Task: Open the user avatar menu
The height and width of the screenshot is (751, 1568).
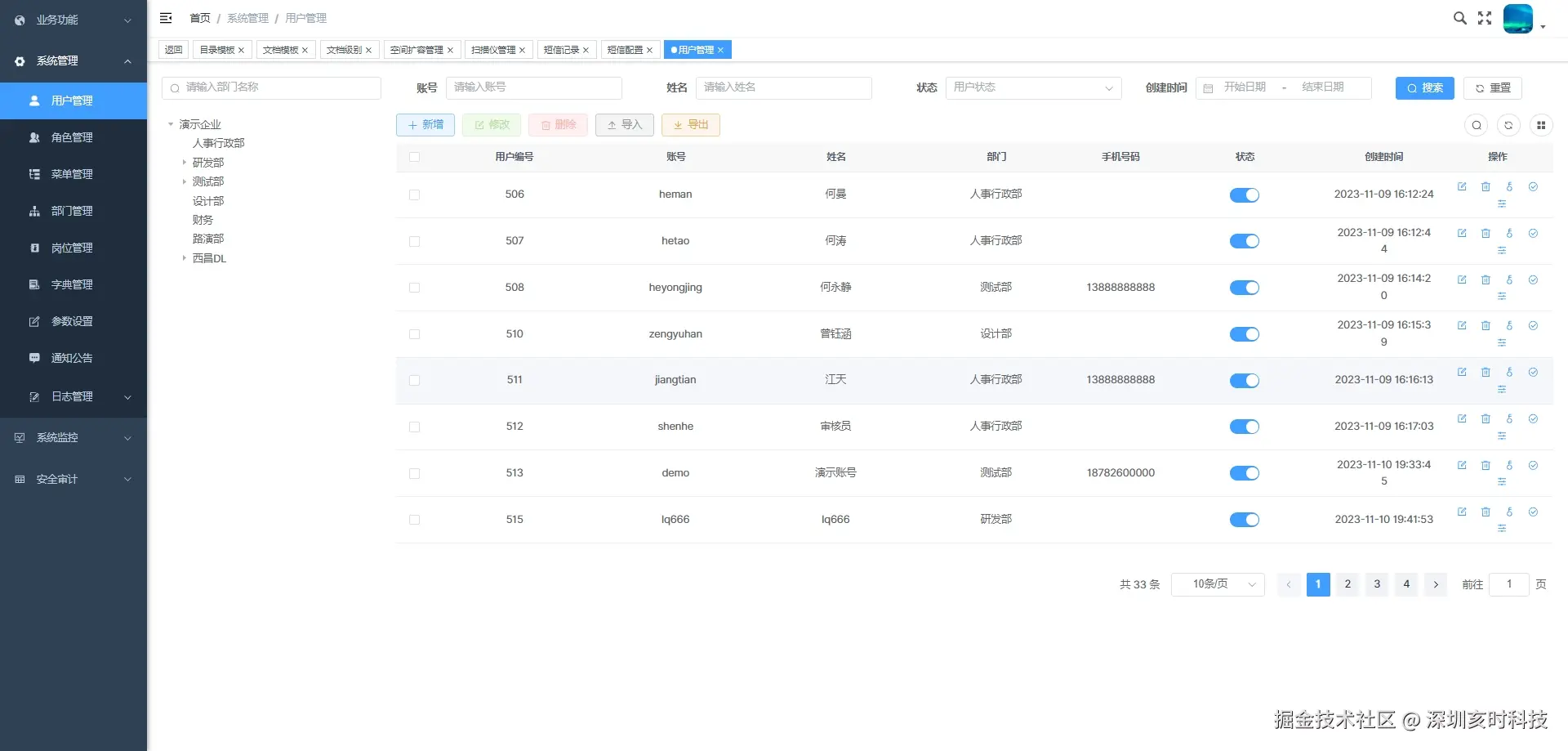Action: pyautogui.click(x=1518, y=19)
